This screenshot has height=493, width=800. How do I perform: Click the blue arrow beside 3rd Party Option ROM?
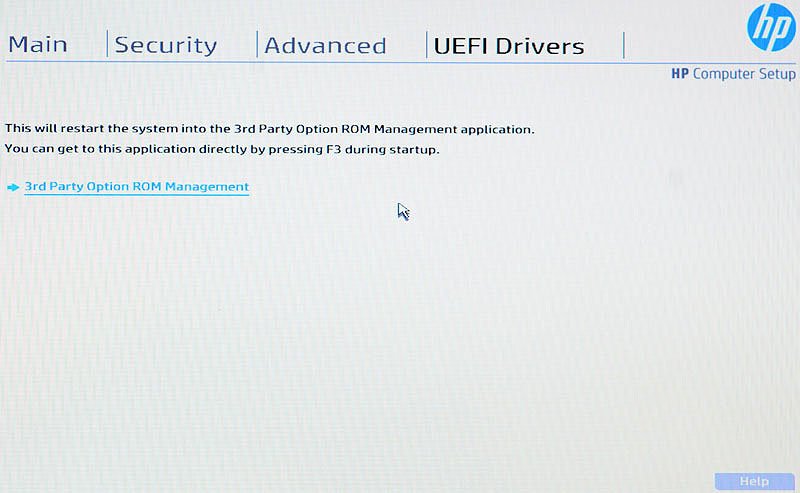coord(13,187)
